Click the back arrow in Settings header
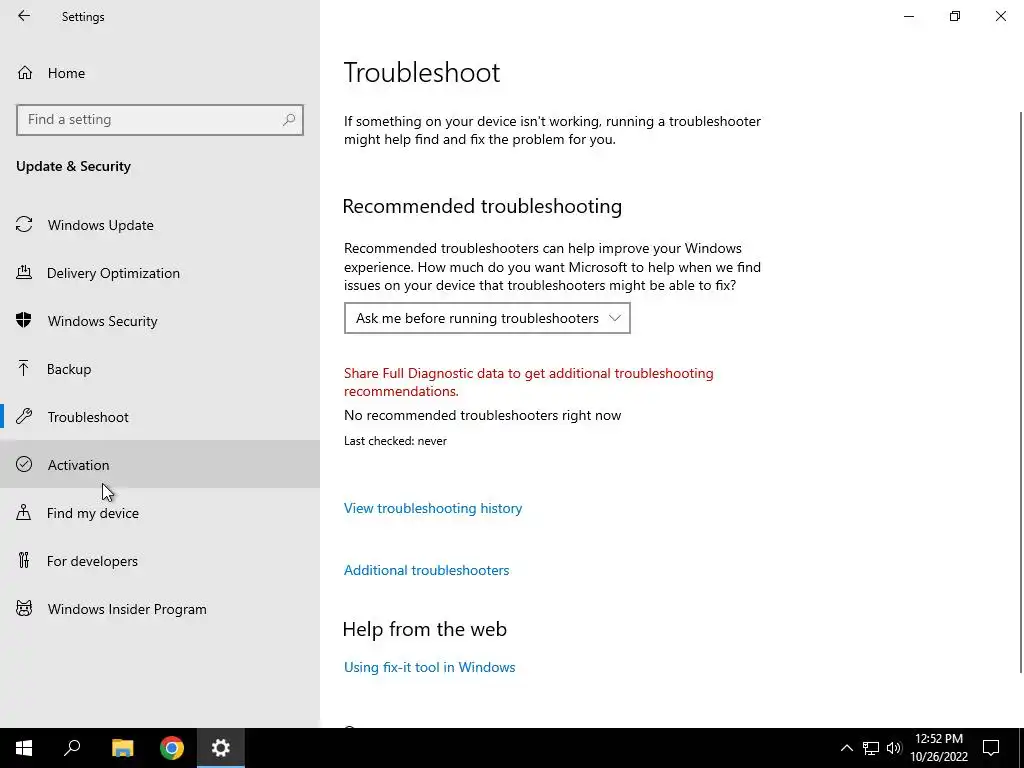Viewport: 1024px width, 768px height. click(24, 16)
